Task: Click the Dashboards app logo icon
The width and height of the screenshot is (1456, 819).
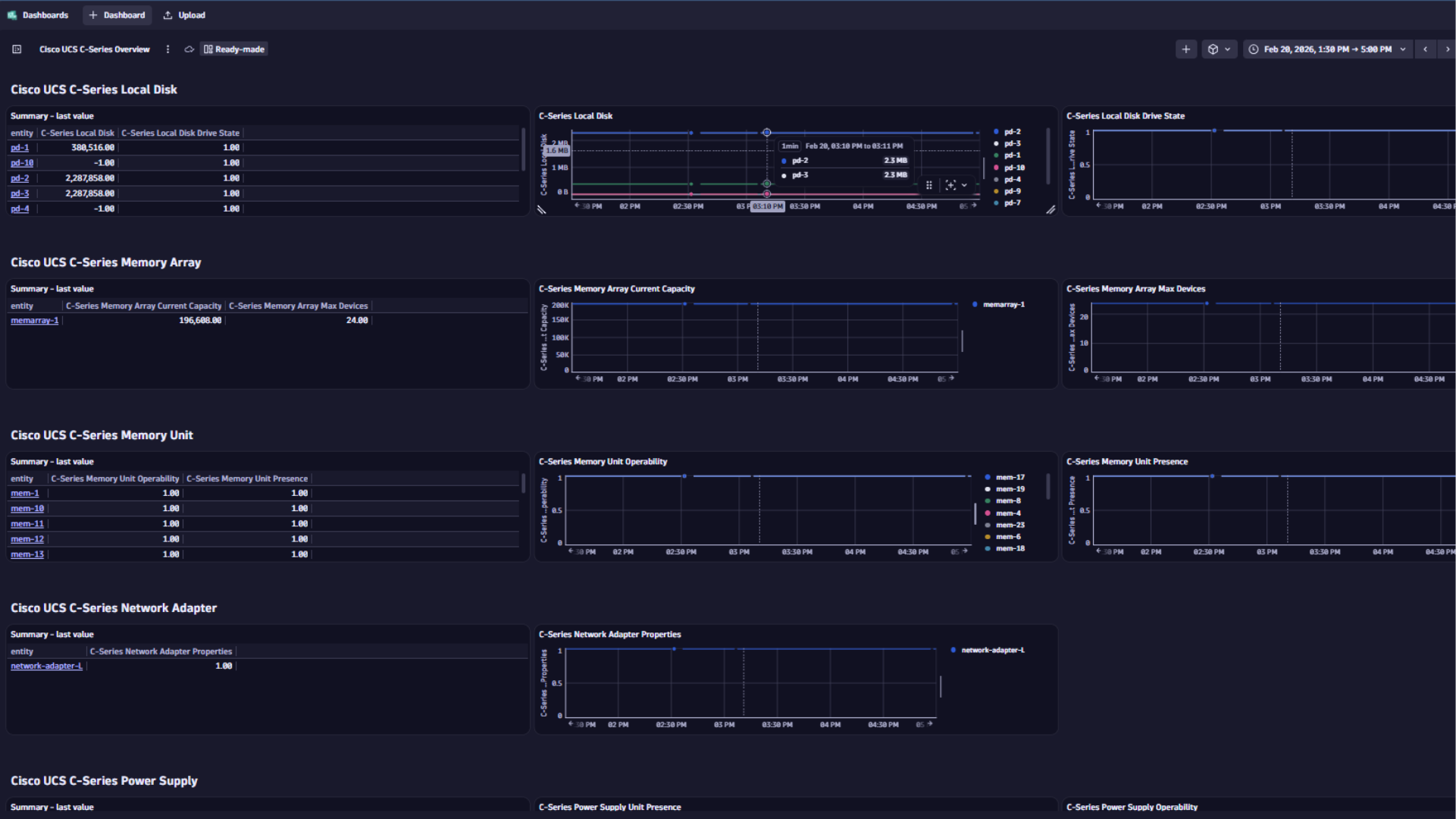Action: coord(11,14)
